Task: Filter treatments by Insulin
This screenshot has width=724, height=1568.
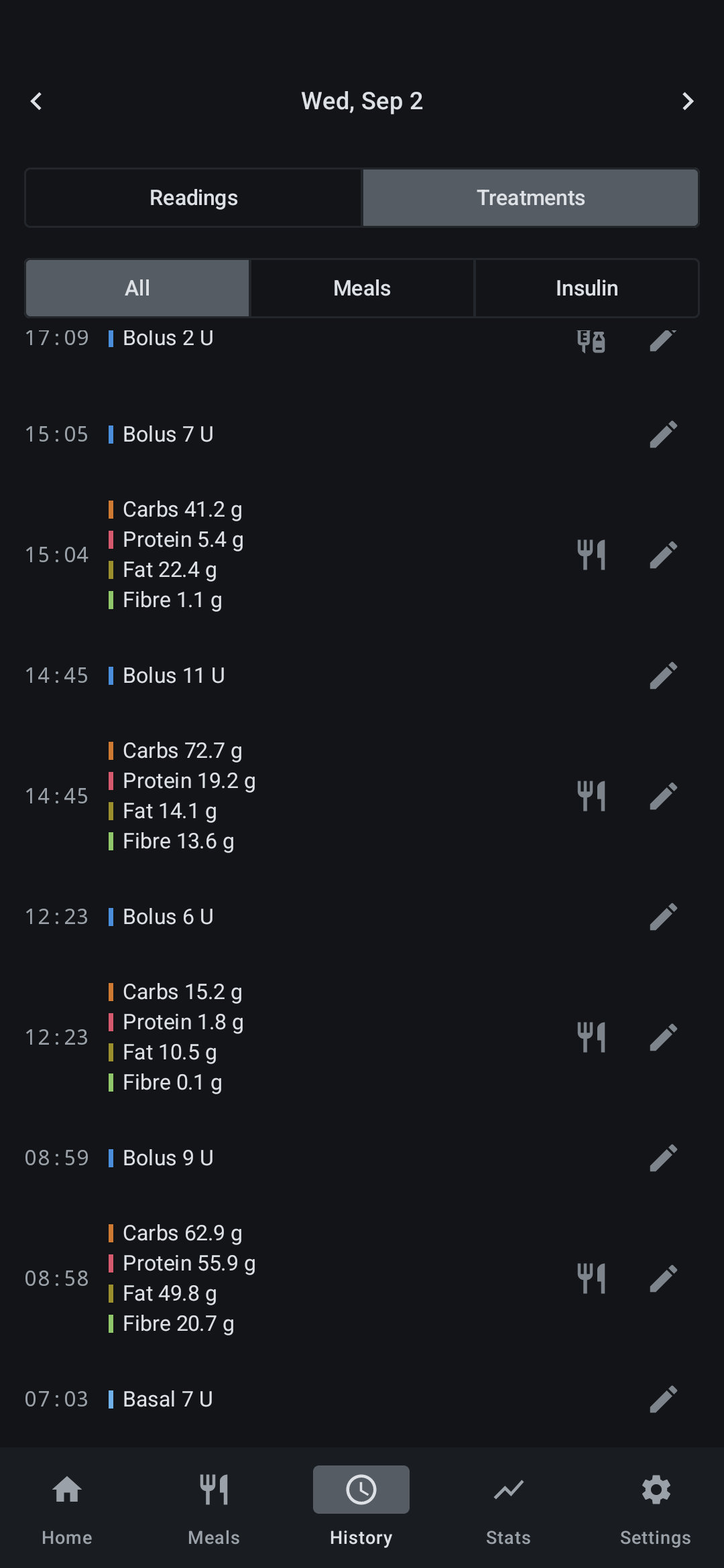Action: (x=587, y=288)
